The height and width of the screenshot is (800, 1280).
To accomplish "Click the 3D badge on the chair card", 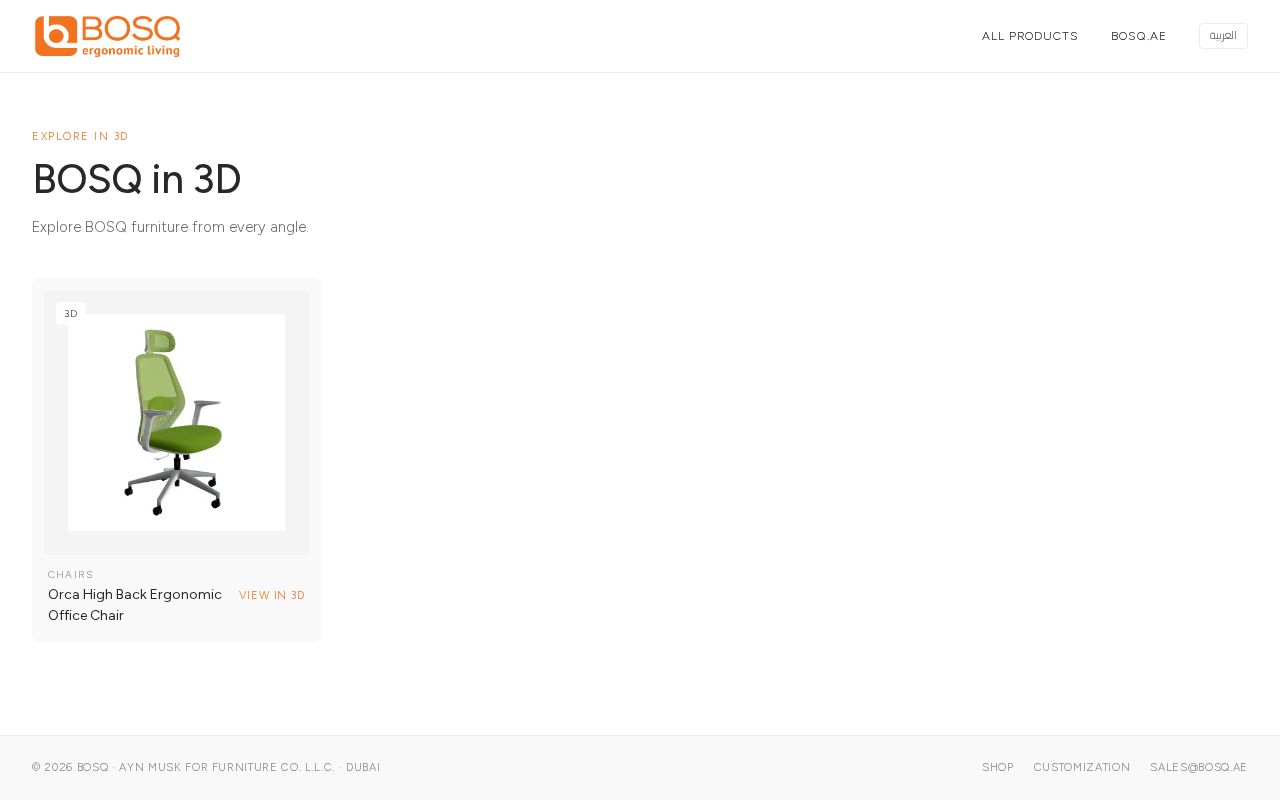I will pyautogui.click(x=71, y=313).
